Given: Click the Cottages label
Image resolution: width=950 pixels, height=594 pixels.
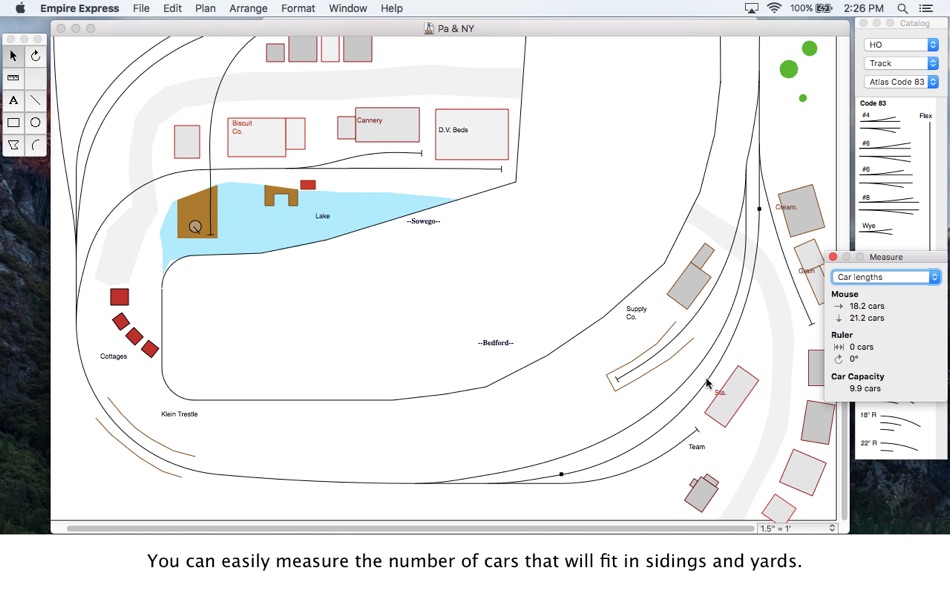Looking at the screenshot, I should coord(113,356).
